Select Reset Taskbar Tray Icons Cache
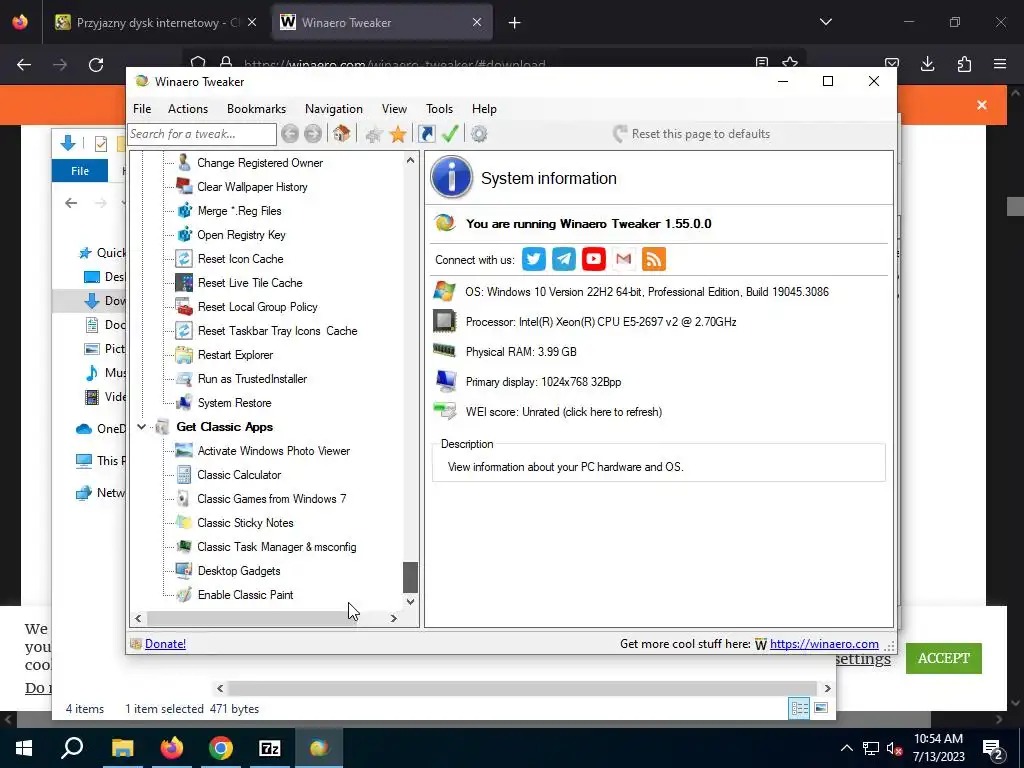This screenshot has height=768, width=1024. (x=278, y=331)
